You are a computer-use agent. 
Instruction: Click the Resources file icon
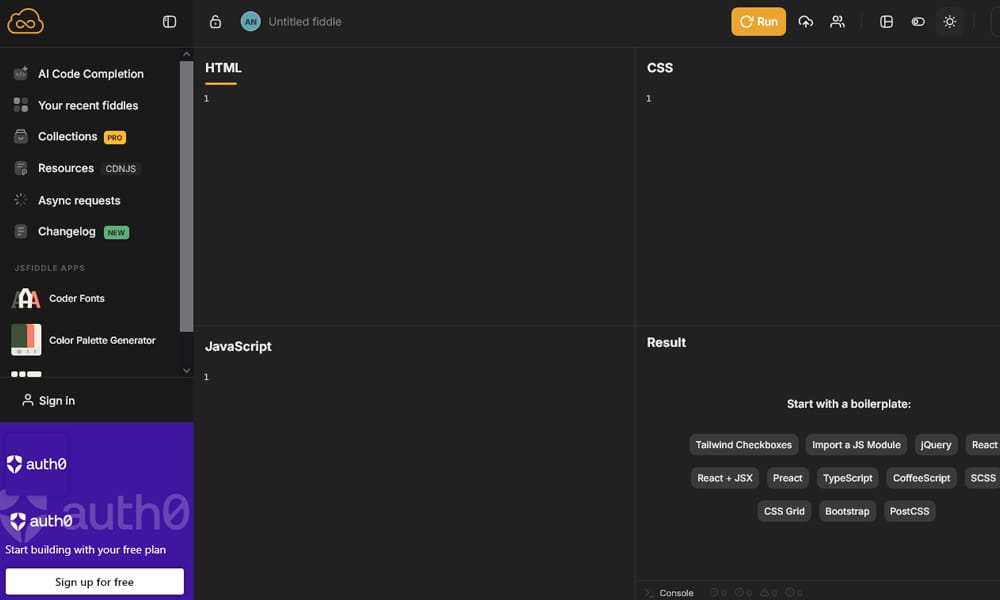tap(20, 168)
